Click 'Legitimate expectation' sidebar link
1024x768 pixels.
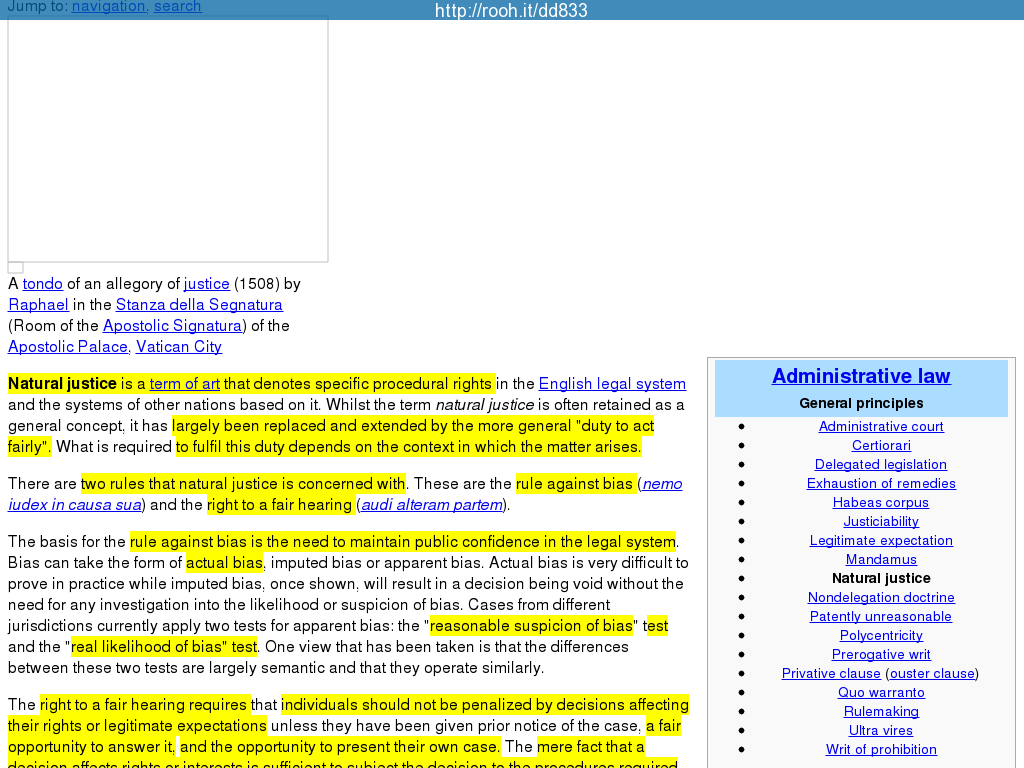coord(881,540)
